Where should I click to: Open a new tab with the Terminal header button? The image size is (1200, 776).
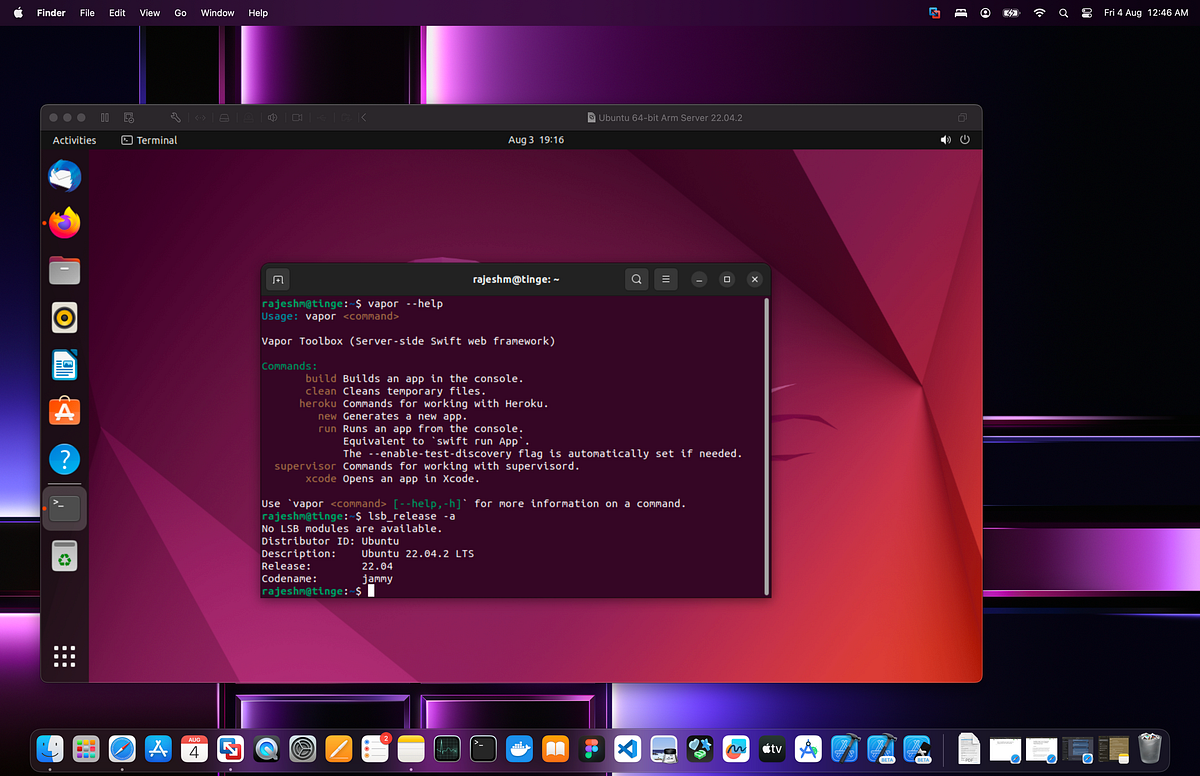click(x=277, y=279)
